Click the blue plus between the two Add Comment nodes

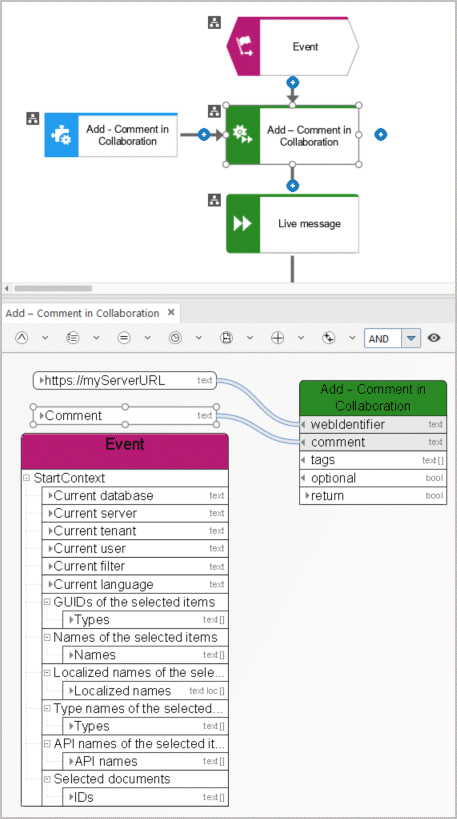[204, 135]
